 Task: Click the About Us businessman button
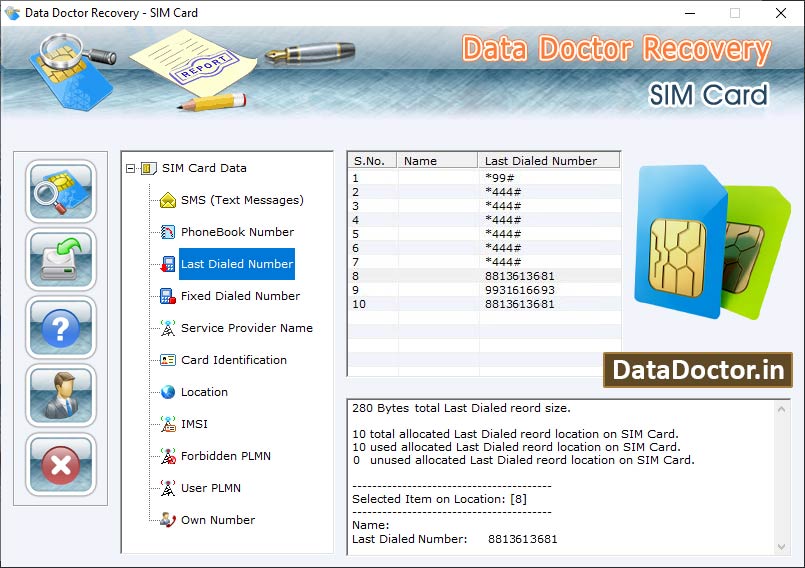point(61,396)
